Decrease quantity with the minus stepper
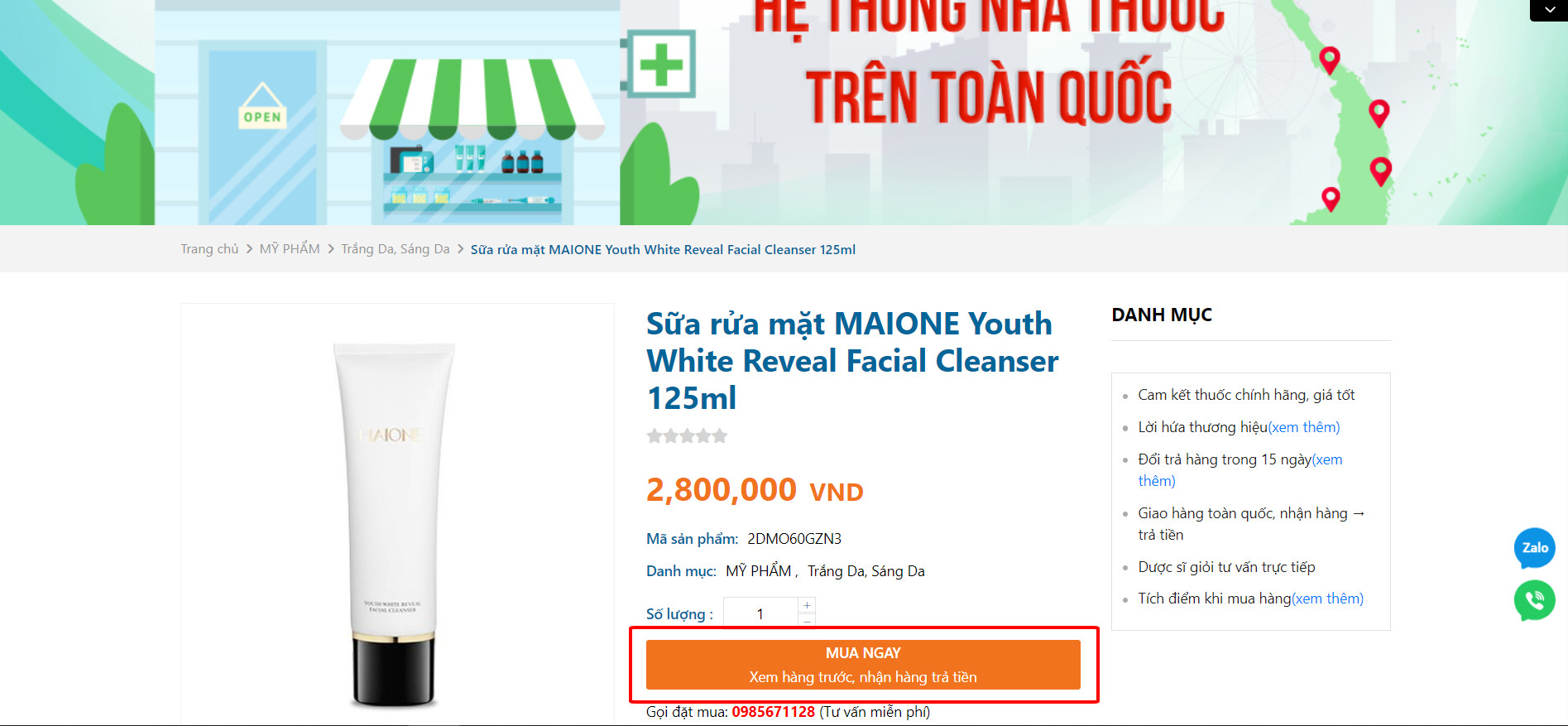Viewport: 1568px width, 726px height. pos(807,620)
